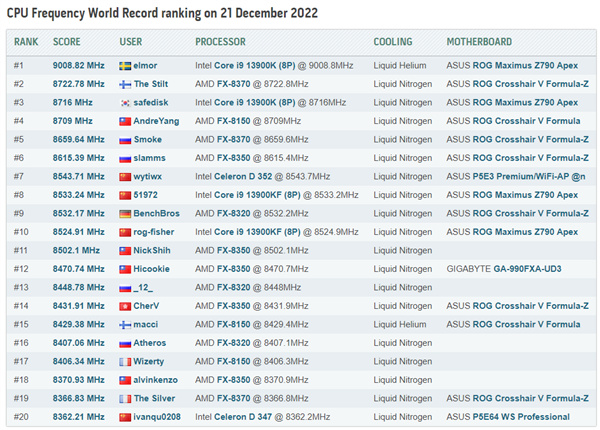The image size is (600, 430).
Task: Select user ivanqu0208
Action: tap(157, 417)
